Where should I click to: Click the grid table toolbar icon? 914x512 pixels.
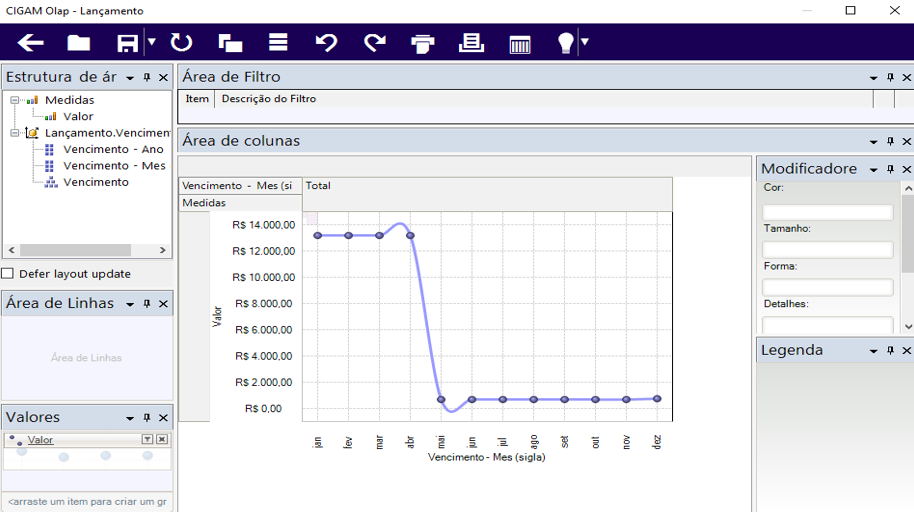tap(519, 44)
